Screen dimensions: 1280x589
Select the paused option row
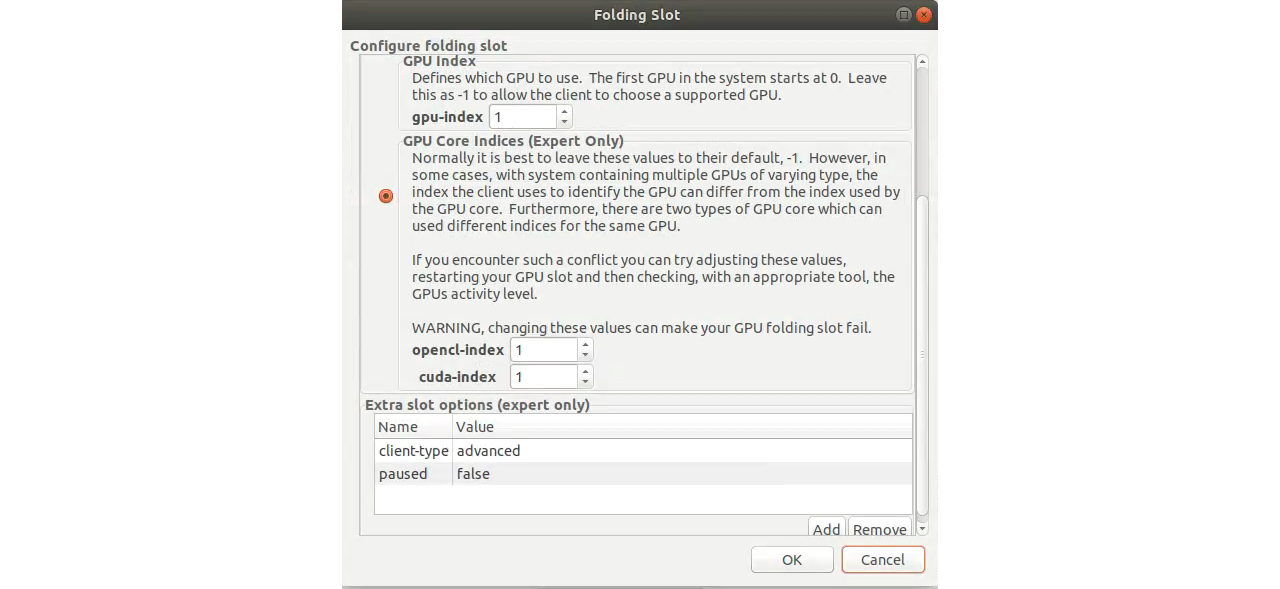[643, 474]
